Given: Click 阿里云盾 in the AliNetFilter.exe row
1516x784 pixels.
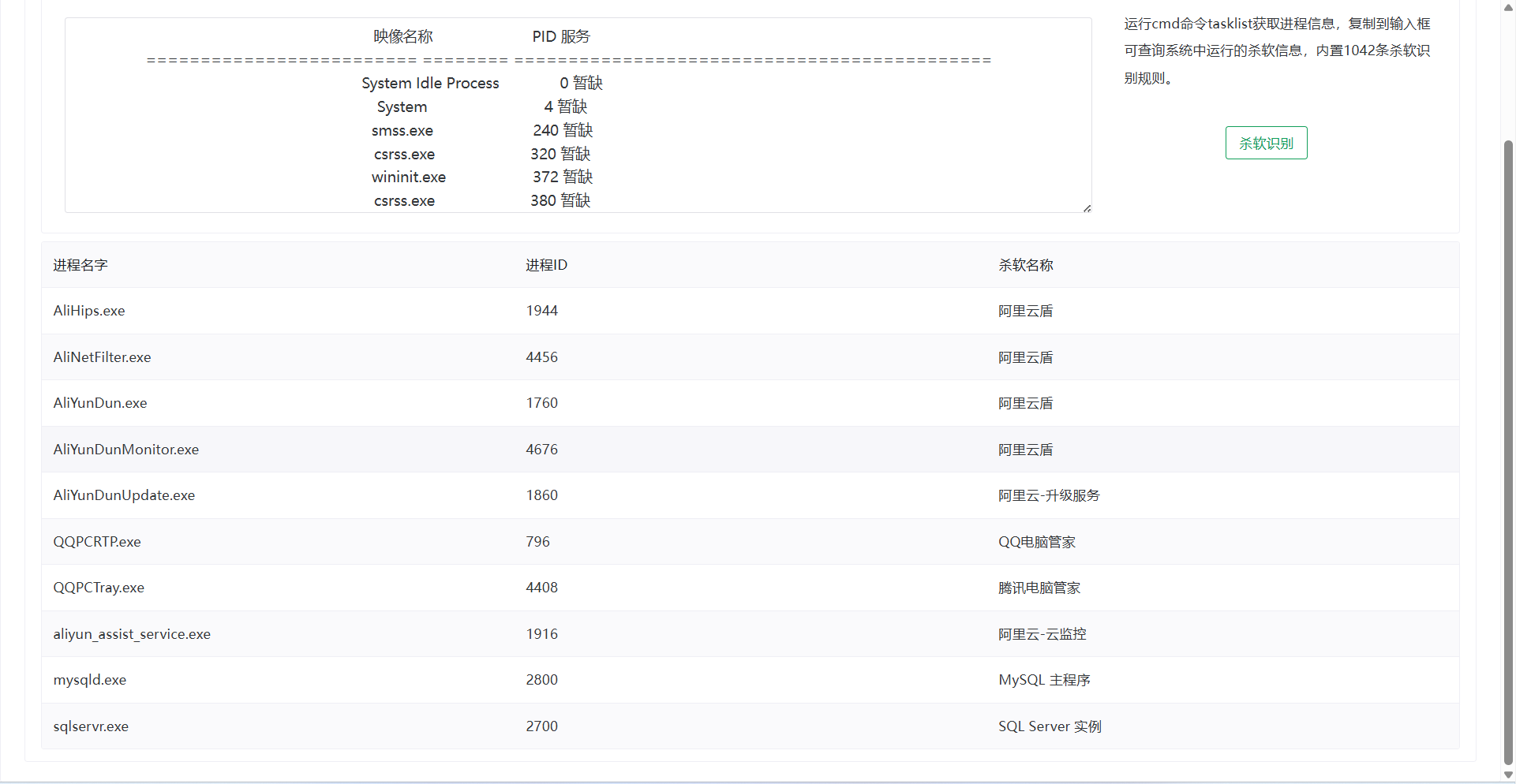Looking at the screenshot, I should pos(1026,357).
